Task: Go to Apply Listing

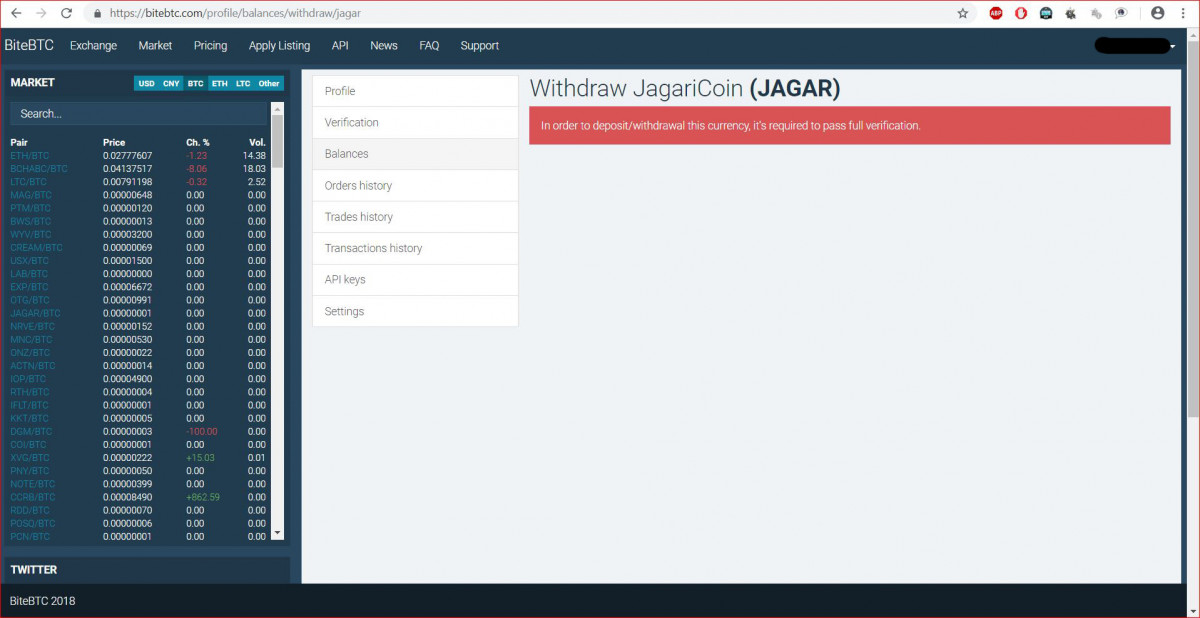Action: pyautogui.click(x=279, y=46)
